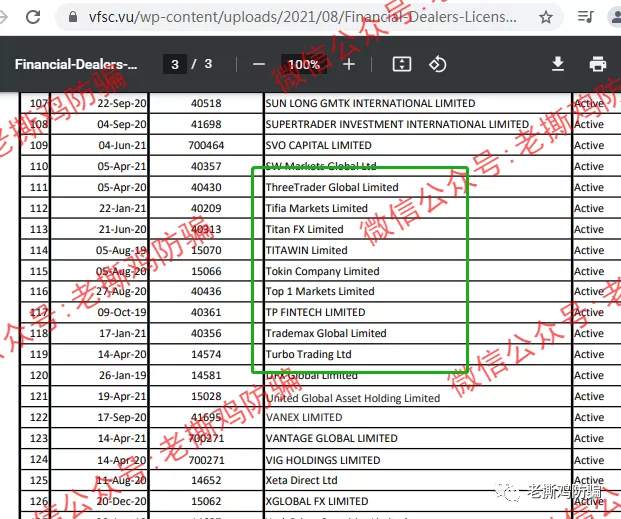
Task: Click license number 40361
Action: pyautogui.click(x=206, y=313)
